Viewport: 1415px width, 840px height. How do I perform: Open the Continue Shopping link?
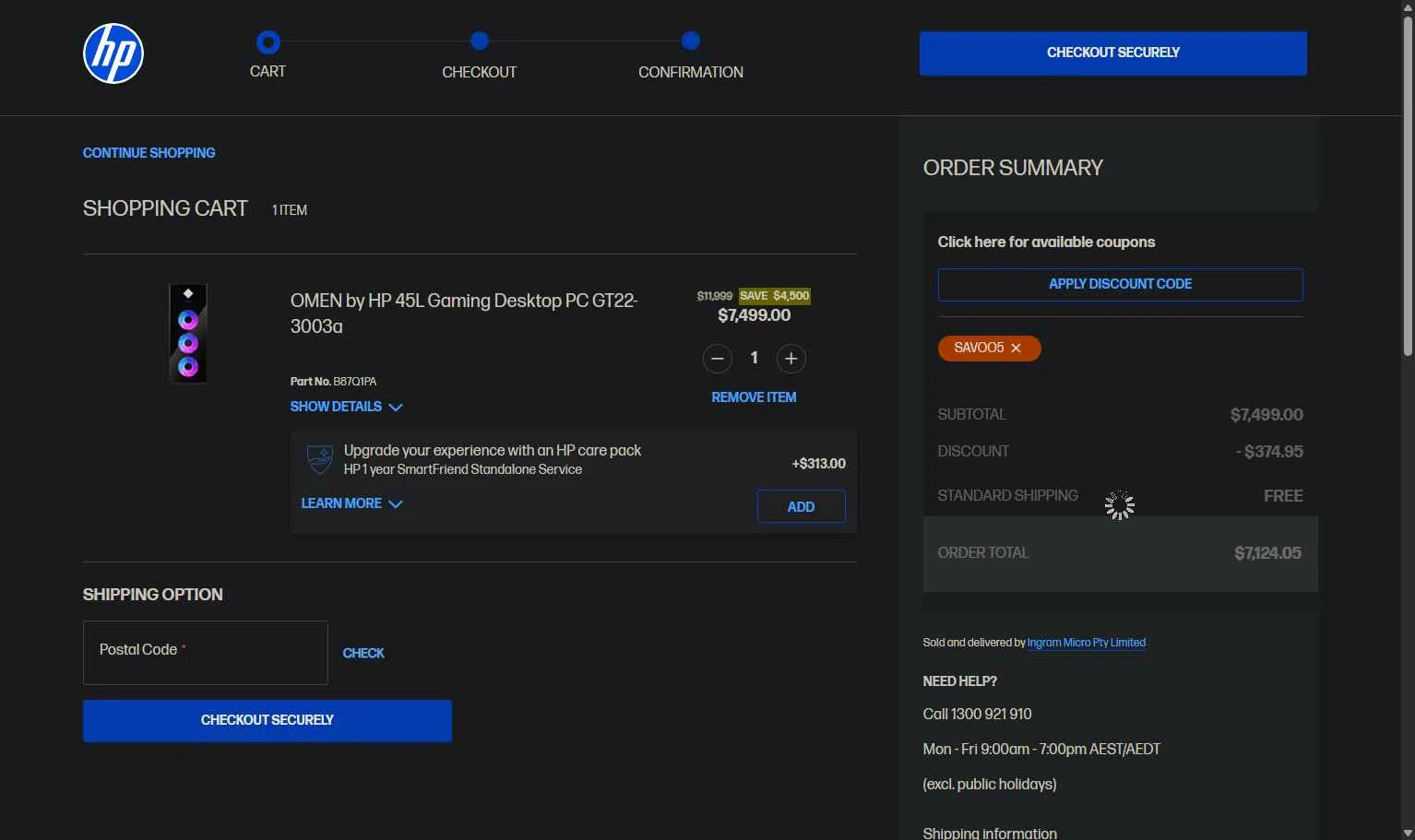pyautogui.click(x=149, y=153)
